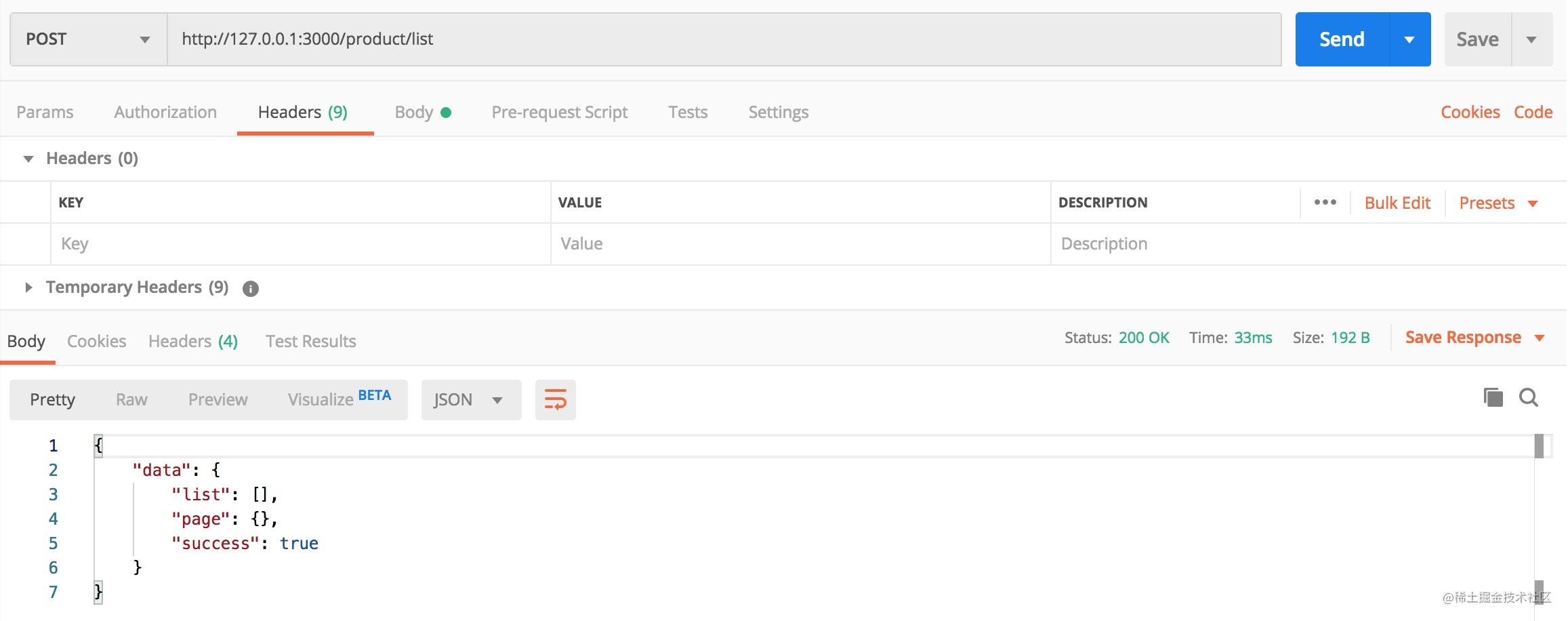Select the Preview view mode

coord(218,400)
